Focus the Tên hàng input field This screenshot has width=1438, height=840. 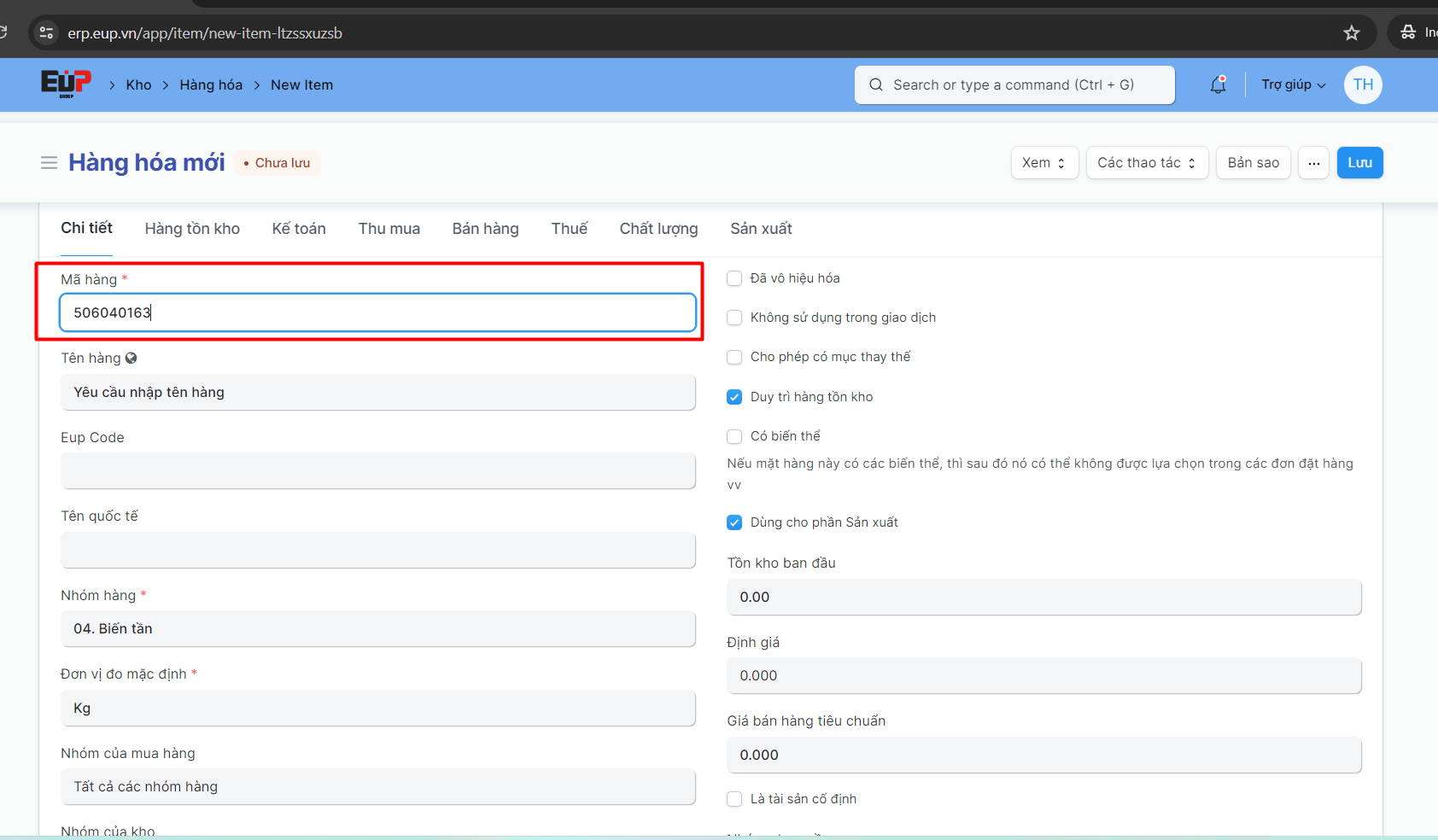point(377,393)
